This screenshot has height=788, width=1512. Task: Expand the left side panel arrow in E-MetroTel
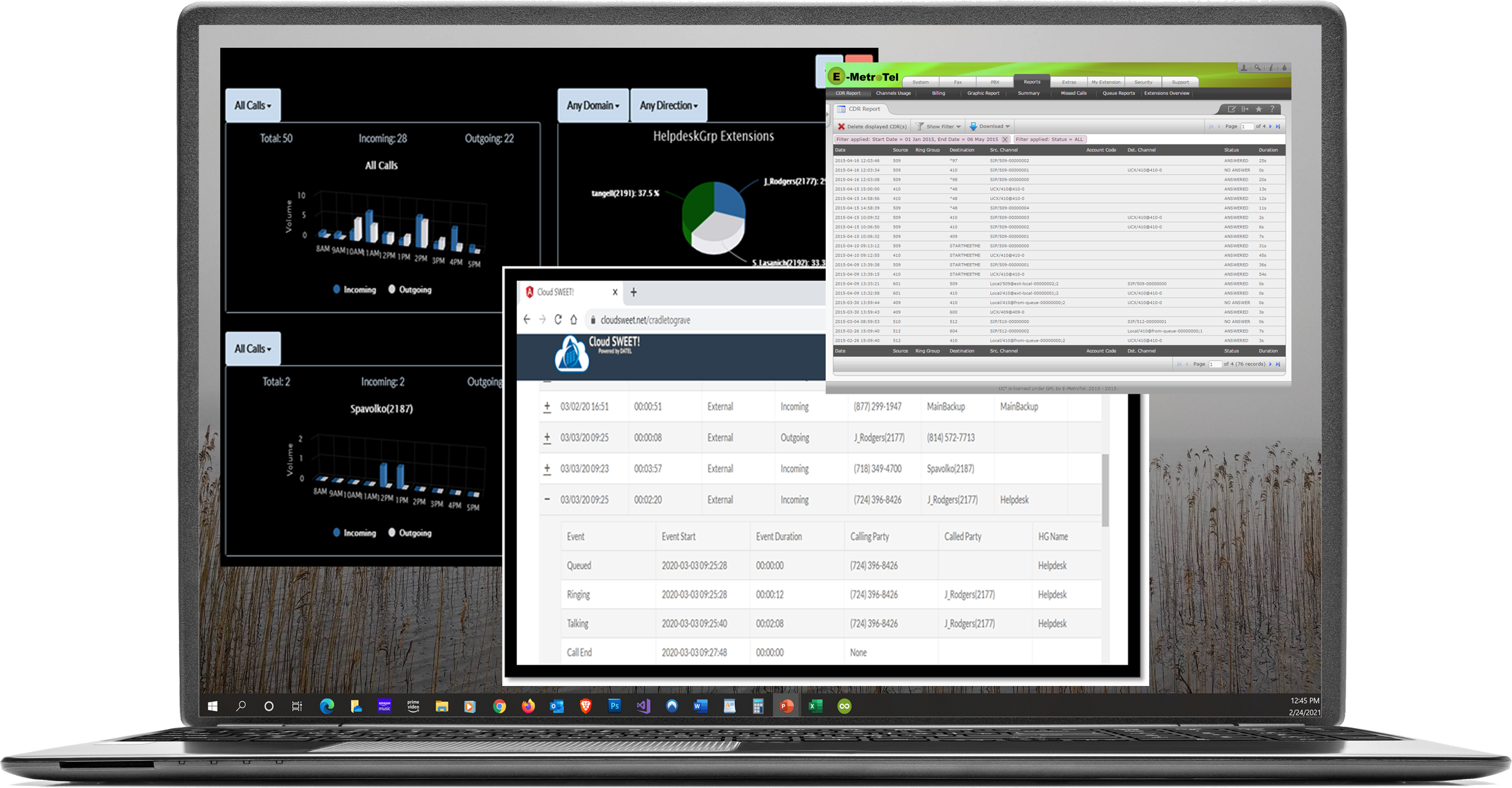(827, 115)
